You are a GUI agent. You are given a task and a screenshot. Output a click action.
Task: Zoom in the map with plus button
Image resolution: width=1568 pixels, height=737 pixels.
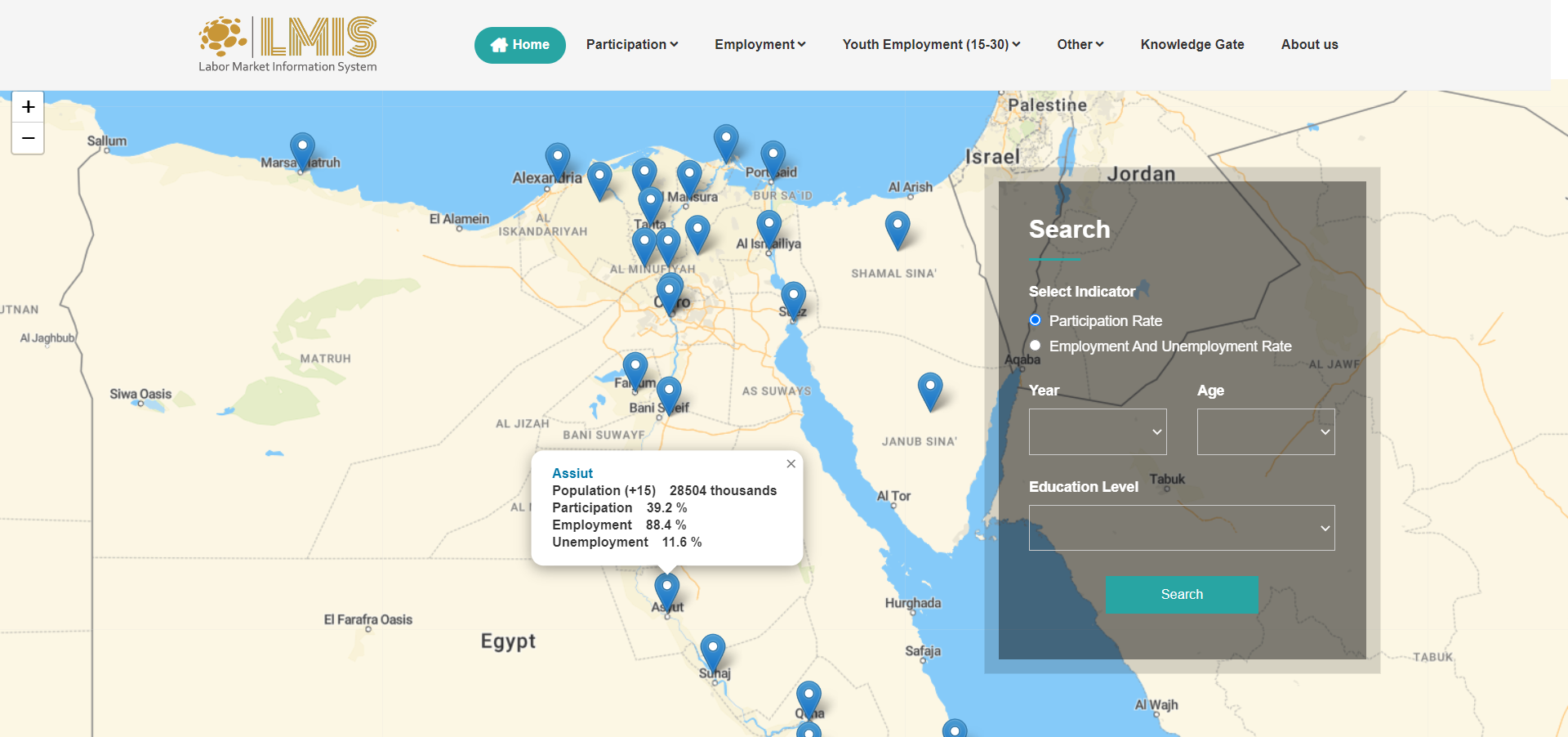(28, 107)
